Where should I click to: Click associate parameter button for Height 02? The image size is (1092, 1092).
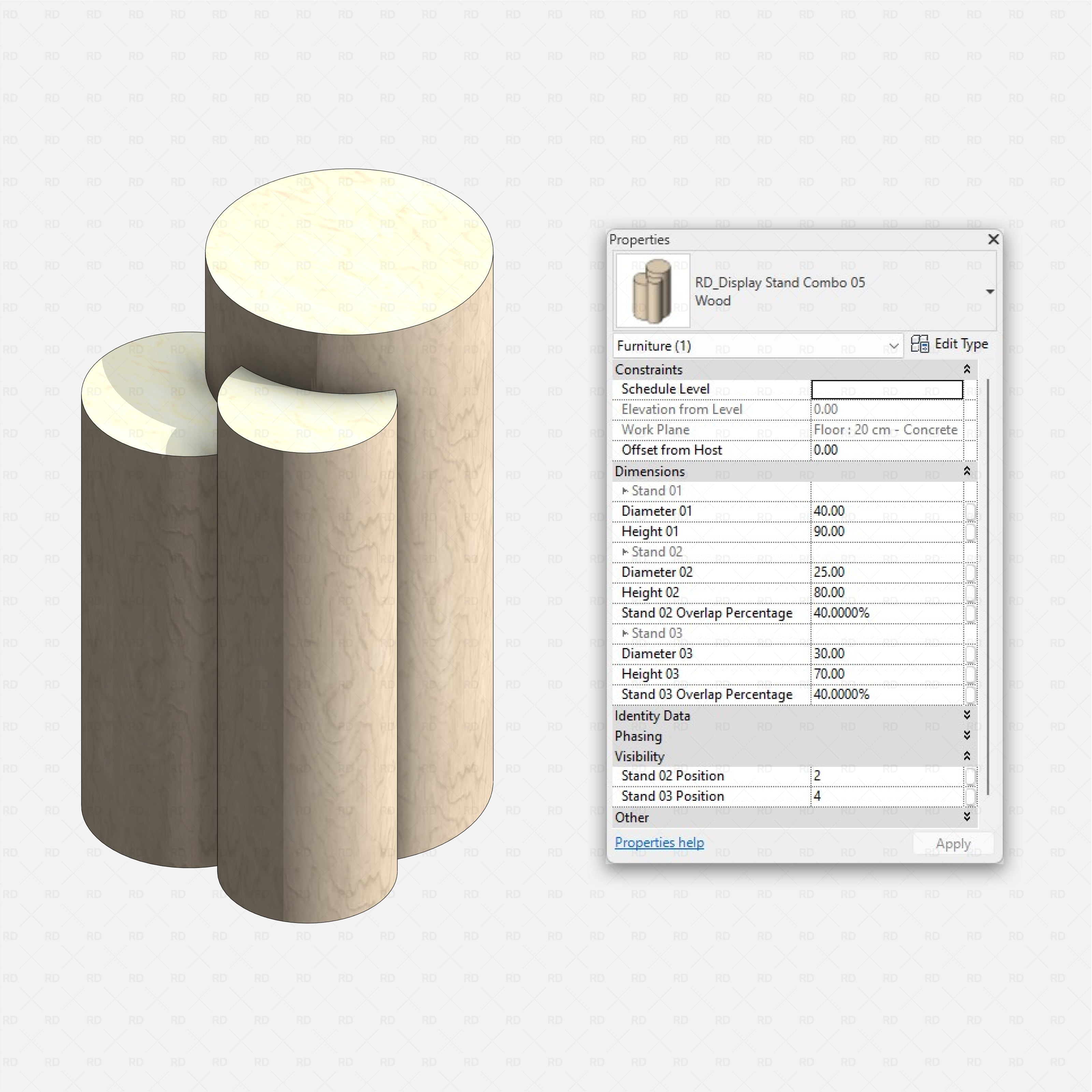coord(970,593)
